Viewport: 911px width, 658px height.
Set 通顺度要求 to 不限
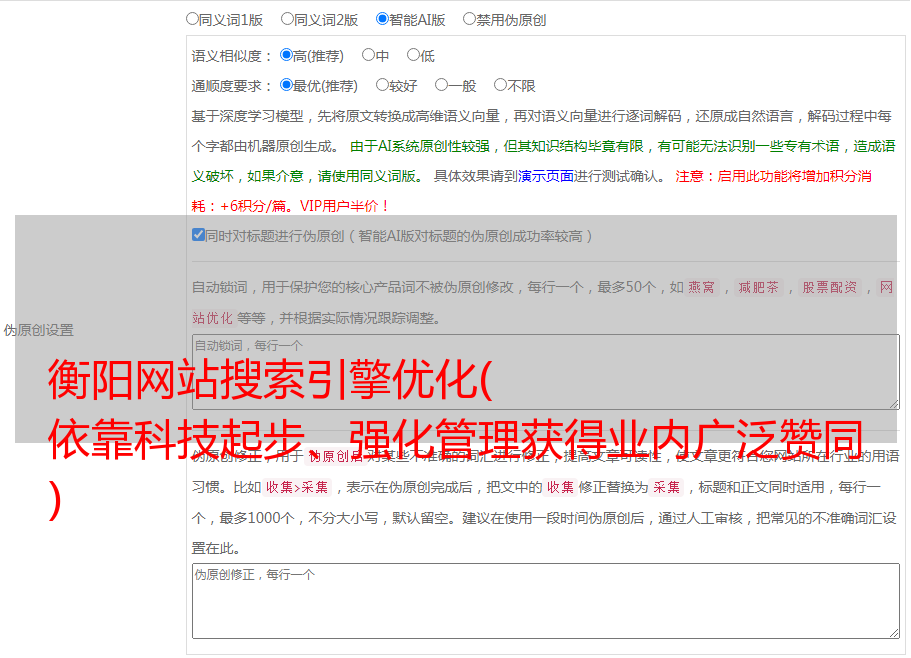[x=500, y=86]
